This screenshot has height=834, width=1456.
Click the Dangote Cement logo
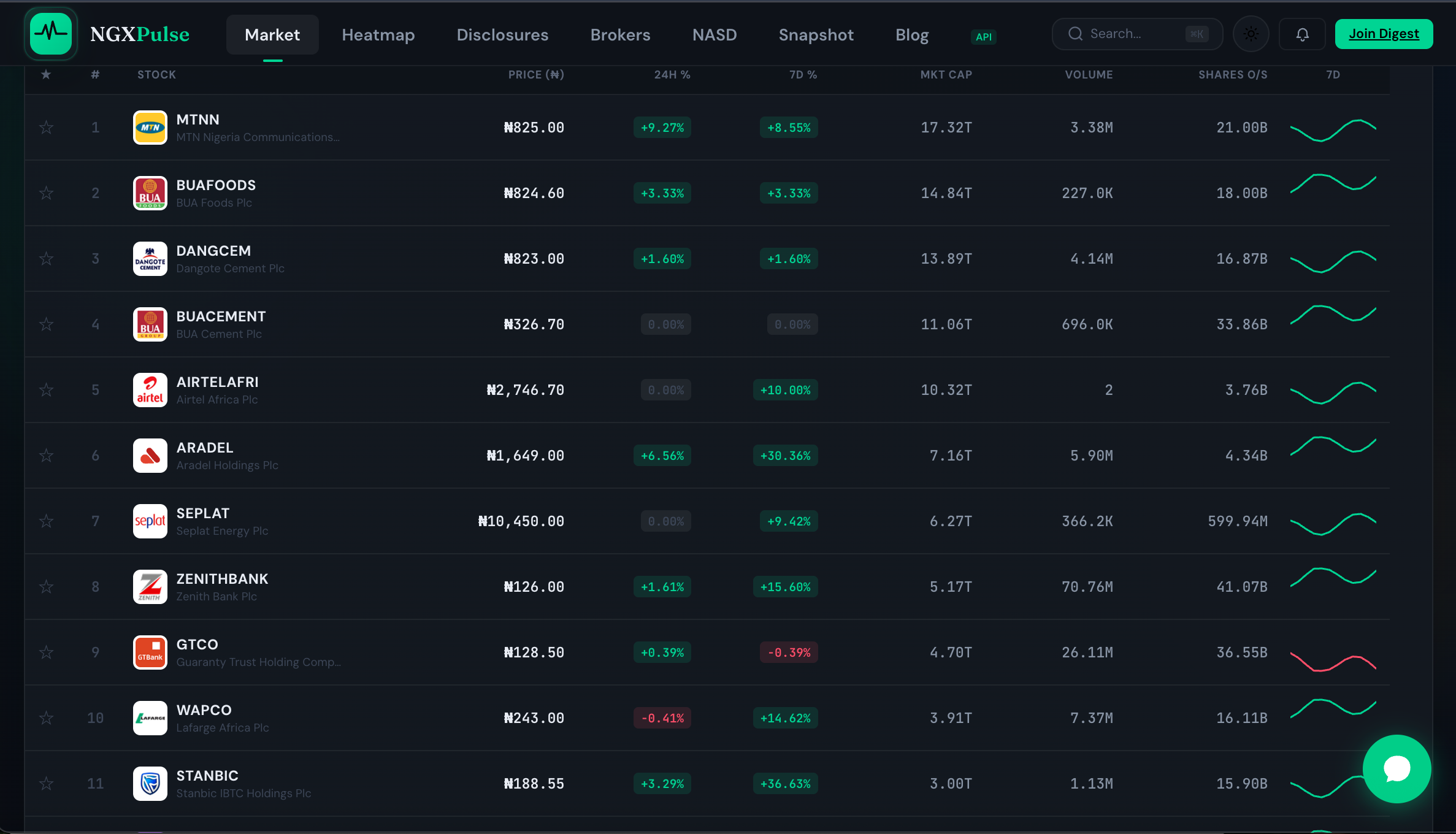150,259
